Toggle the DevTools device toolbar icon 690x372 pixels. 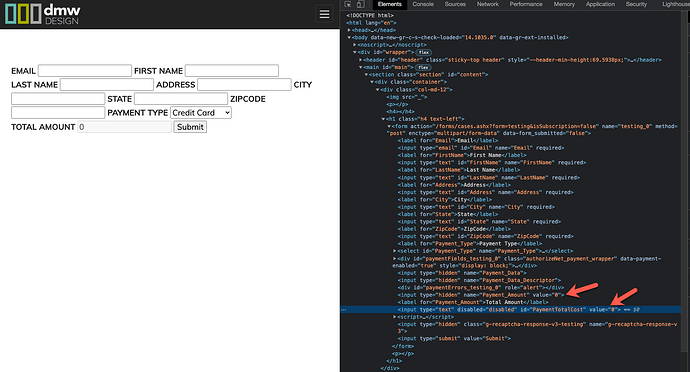[x=360, y=4]
